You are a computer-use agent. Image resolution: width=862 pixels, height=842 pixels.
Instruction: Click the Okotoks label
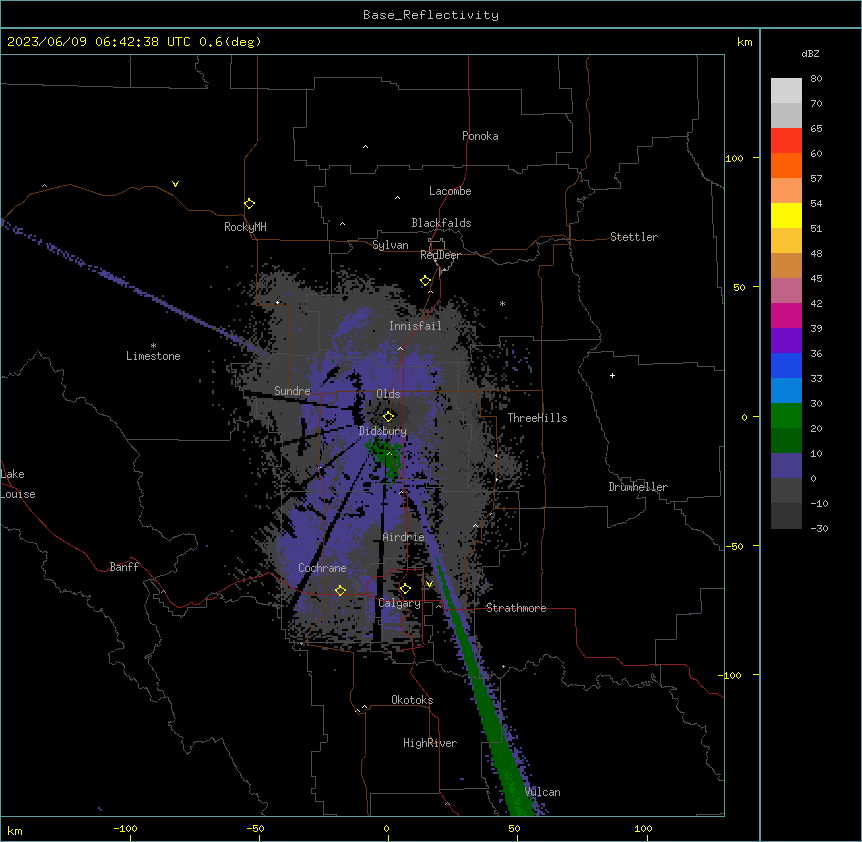tap(412, 700)
